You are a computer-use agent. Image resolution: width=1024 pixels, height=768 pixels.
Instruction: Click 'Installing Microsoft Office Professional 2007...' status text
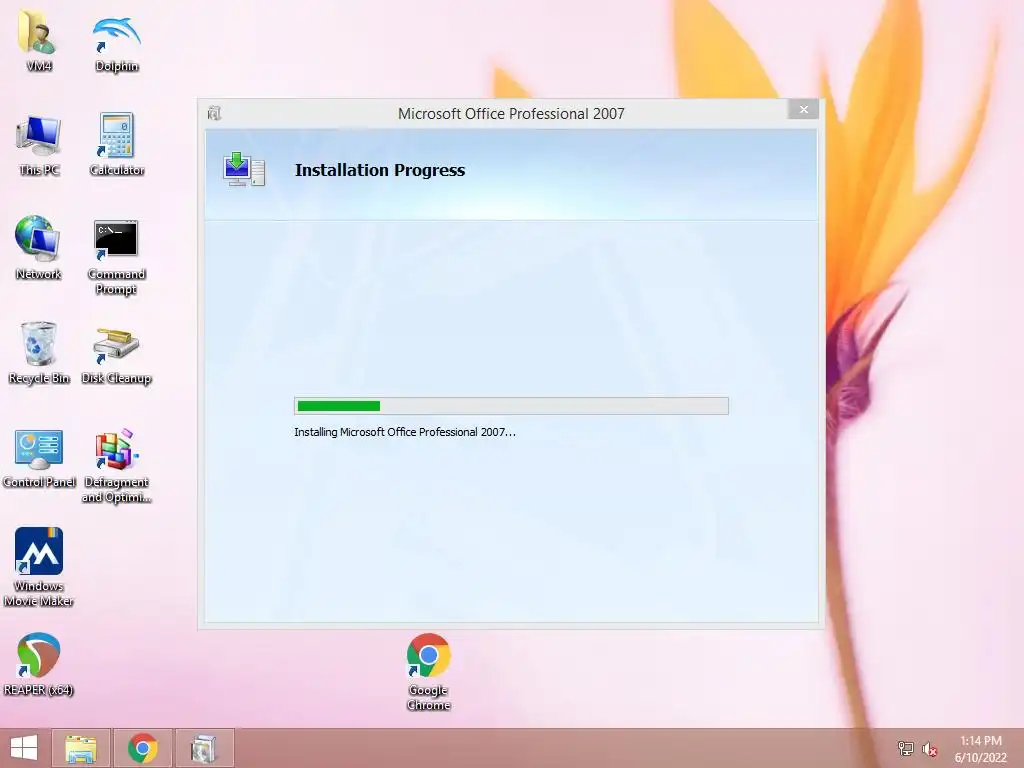[405, 432]
